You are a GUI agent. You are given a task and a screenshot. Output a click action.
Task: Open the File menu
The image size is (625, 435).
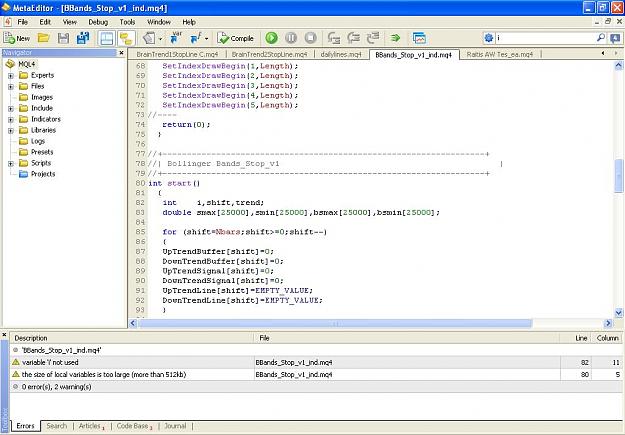pos(23,22)
